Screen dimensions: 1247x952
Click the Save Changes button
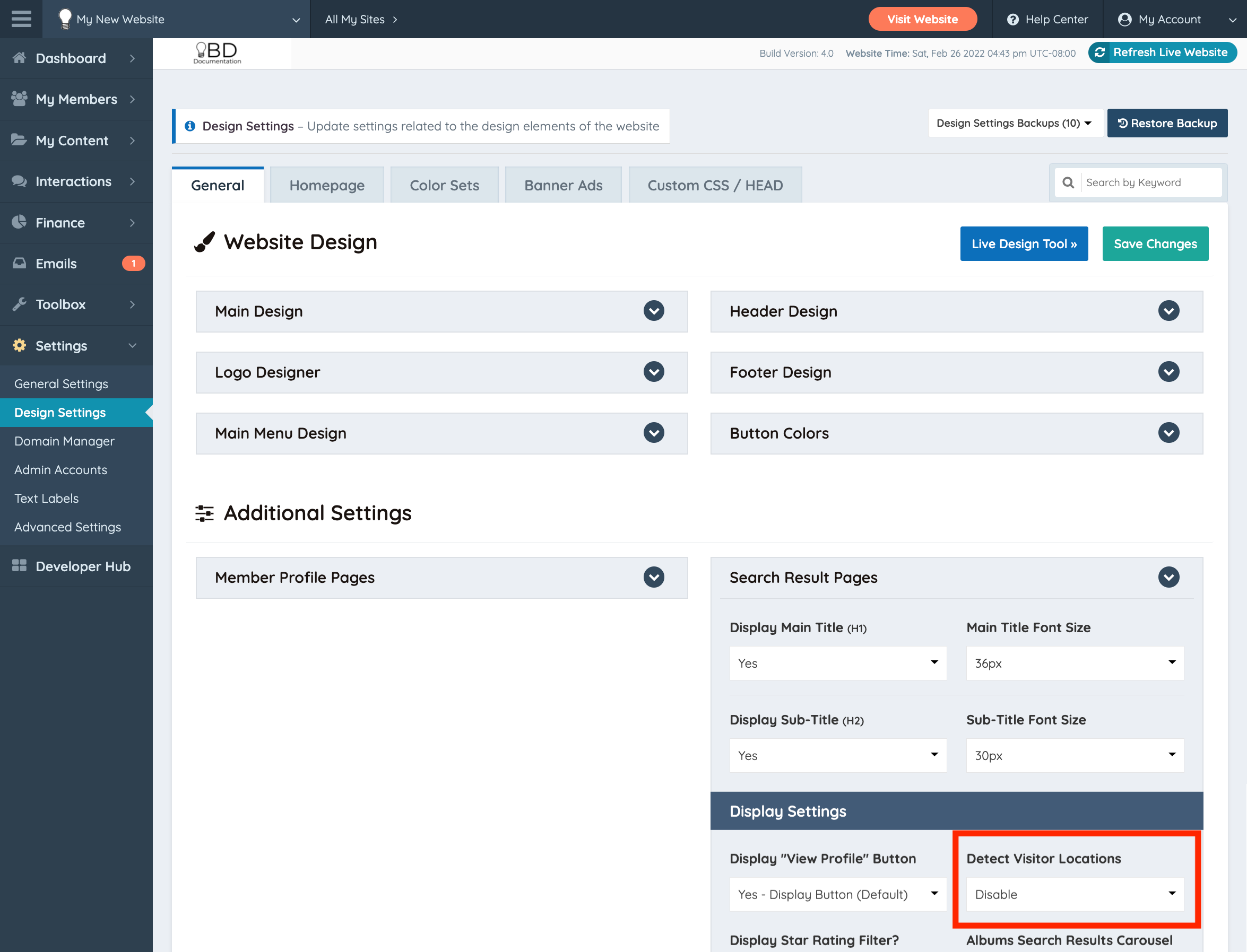[x=1155, y=243]
